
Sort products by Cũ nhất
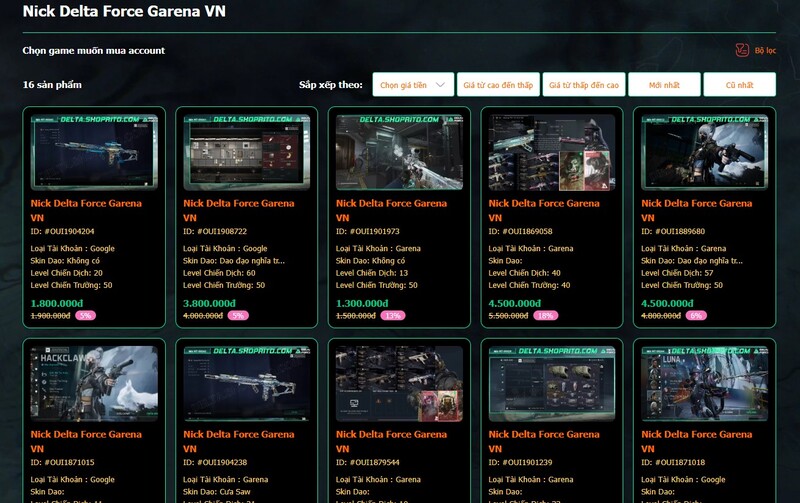(x=739, y=85)
